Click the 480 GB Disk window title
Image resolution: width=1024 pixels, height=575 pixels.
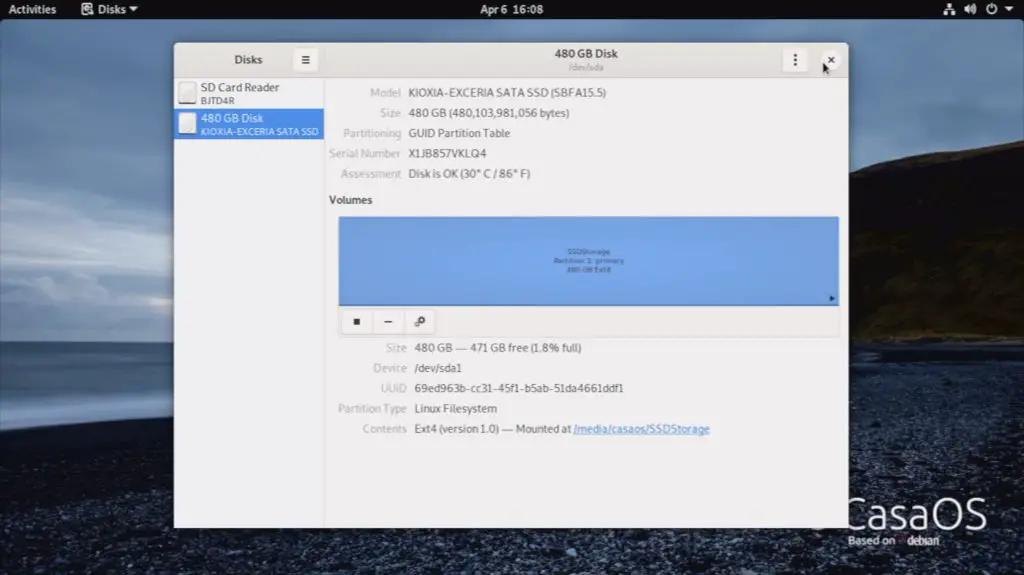pos(586,54)
